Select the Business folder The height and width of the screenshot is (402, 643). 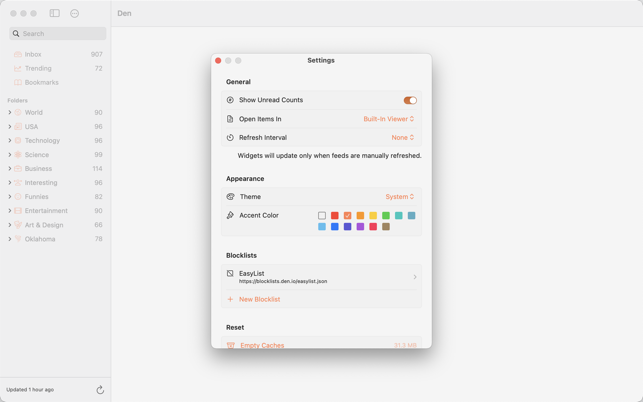coord(38,169)
